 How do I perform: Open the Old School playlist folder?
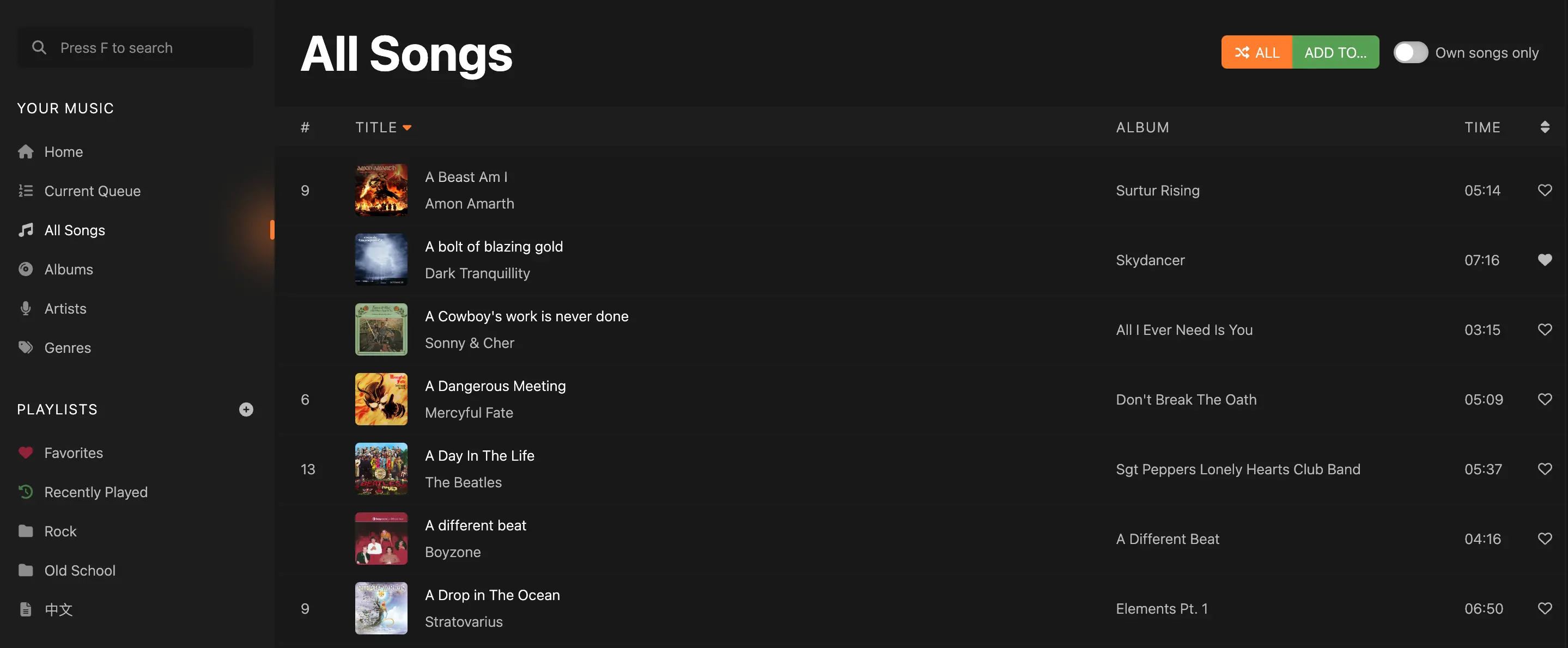[x=79, y=571]
